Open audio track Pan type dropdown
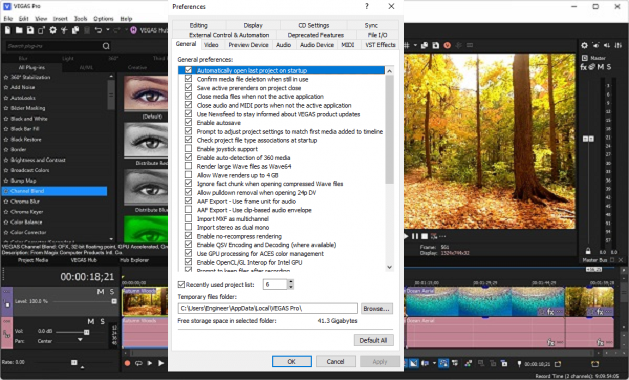 80,340
